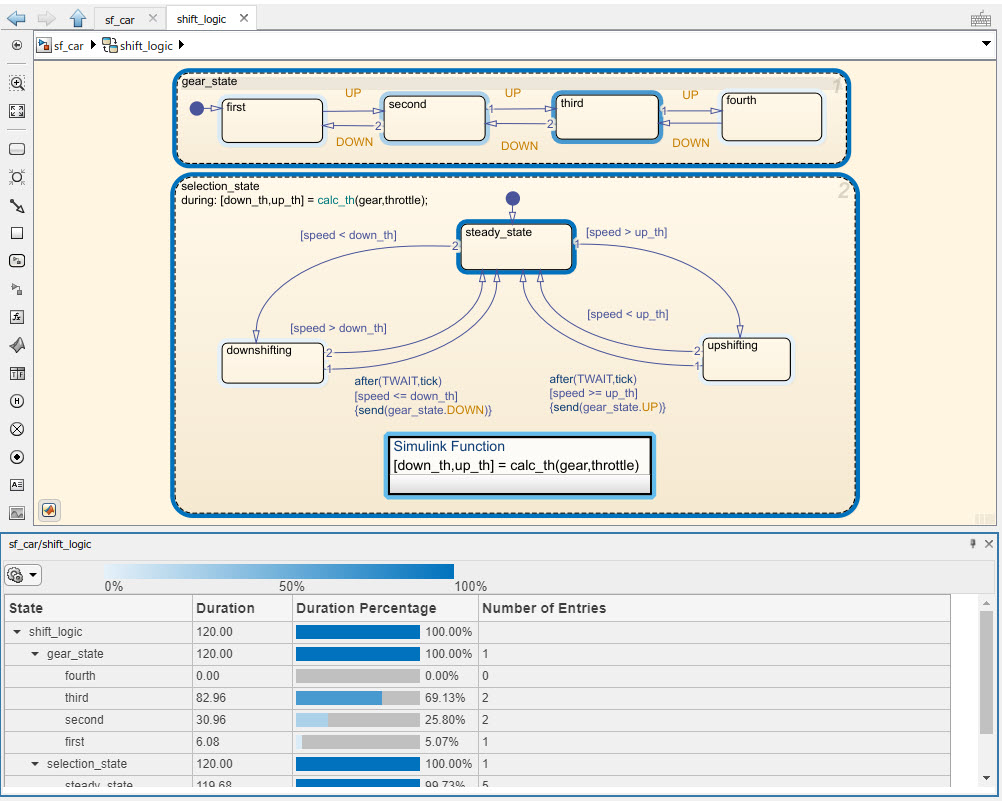Select the Default Transition tool

click(16, 205)
